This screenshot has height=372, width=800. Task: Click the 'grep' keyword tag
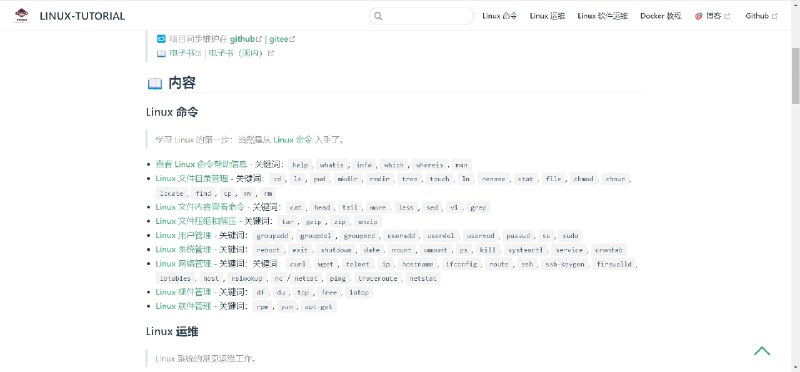[x=478, y=207]
